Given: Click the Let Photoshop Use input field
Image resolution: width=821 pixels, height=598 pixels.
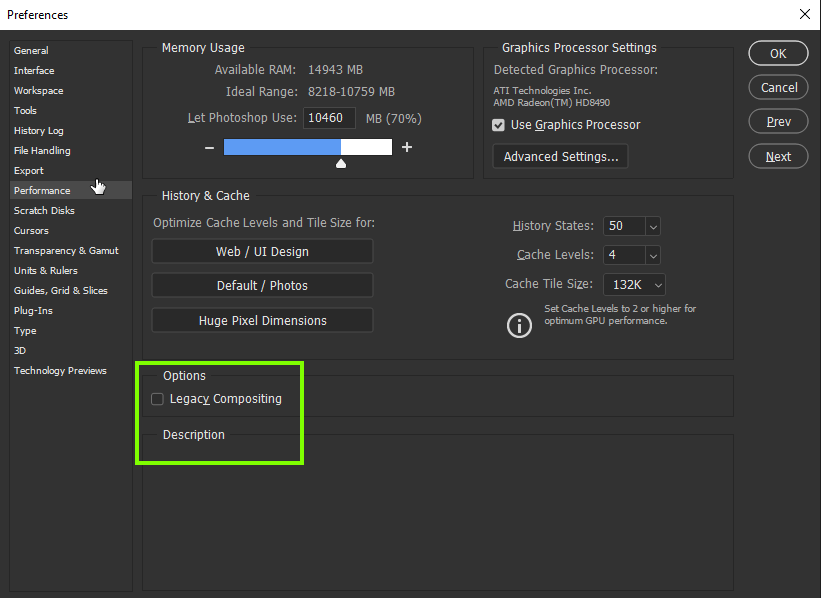Looking at the screenshot, I should pyautogui.click(x=330, y=118).
